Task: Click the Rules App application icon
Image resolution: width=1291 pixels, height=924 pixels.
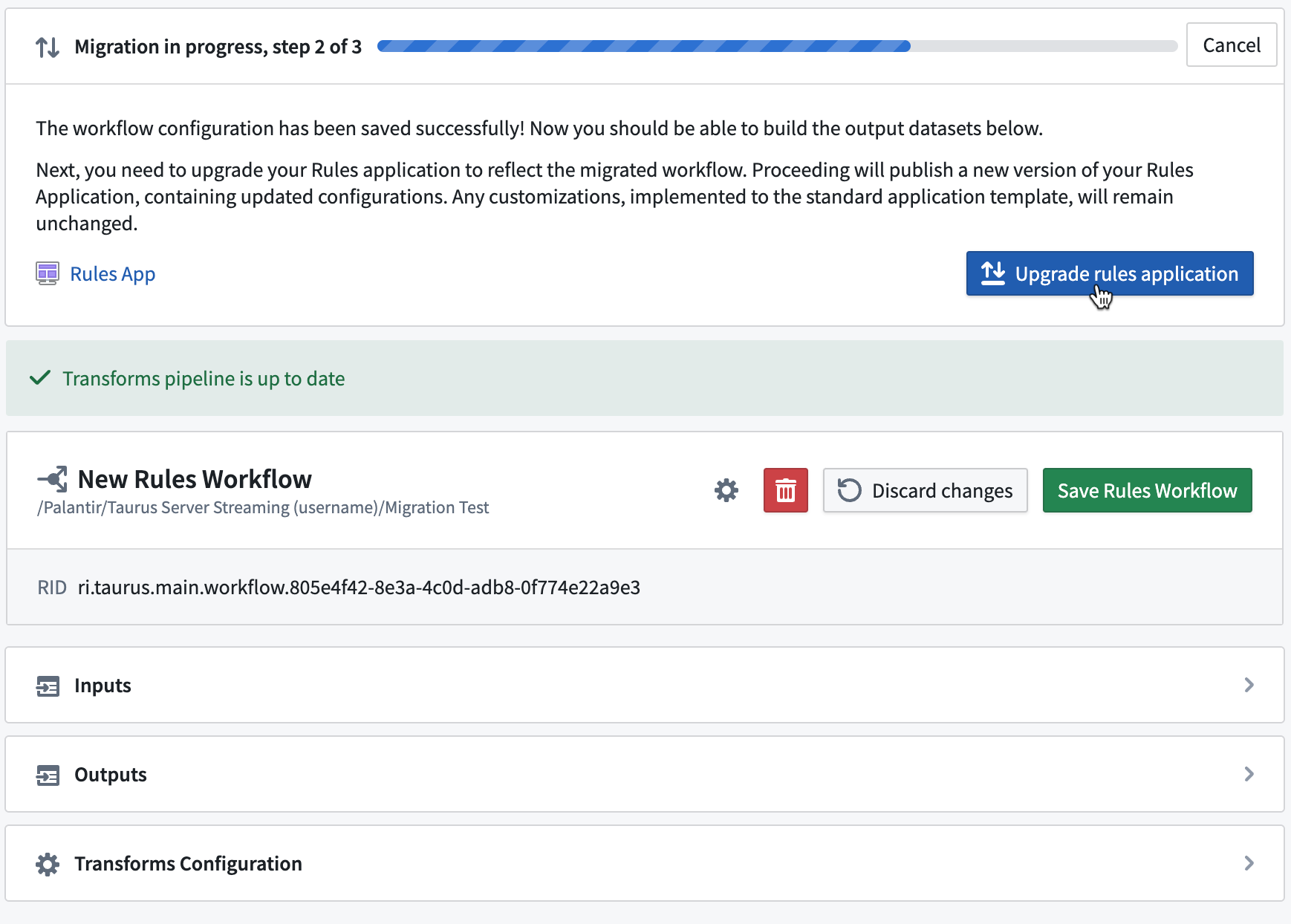Action: pos(48,274)
